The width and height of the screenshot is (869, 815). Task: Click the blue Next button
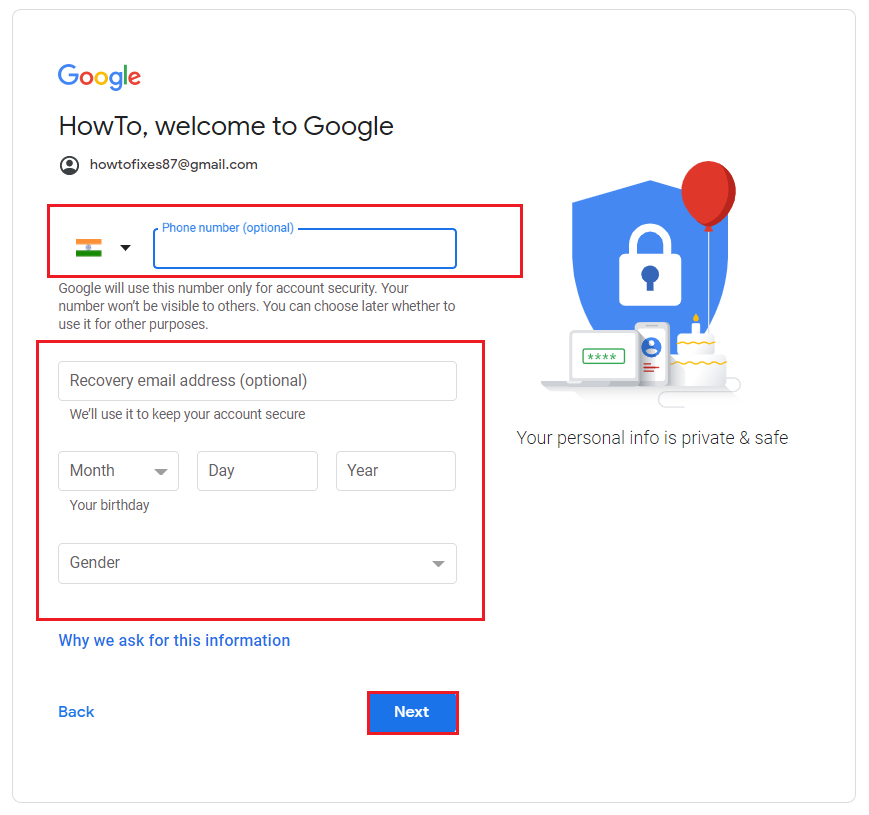413,713
